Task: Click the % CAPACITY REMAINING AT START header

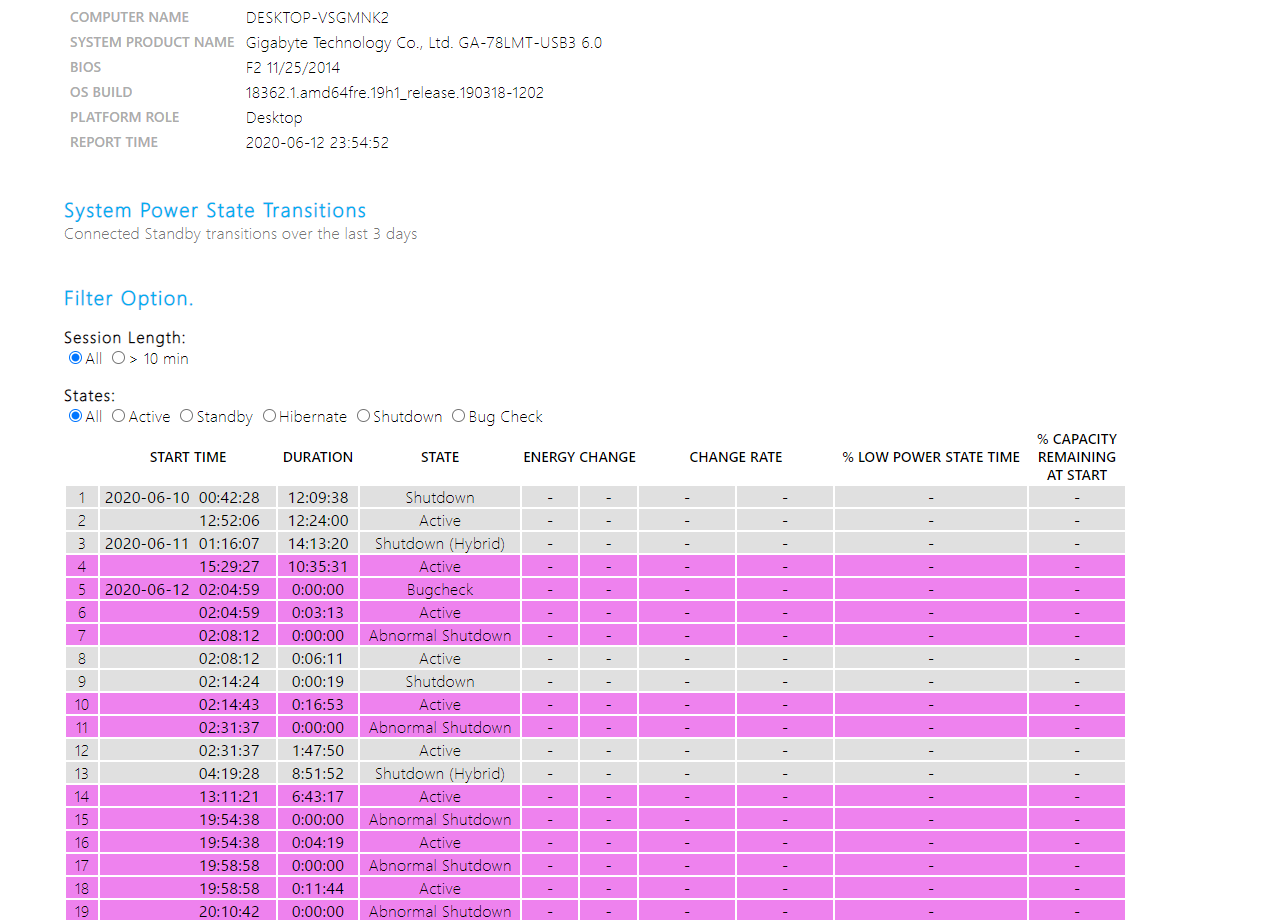Action: (x=1077, y=457)
